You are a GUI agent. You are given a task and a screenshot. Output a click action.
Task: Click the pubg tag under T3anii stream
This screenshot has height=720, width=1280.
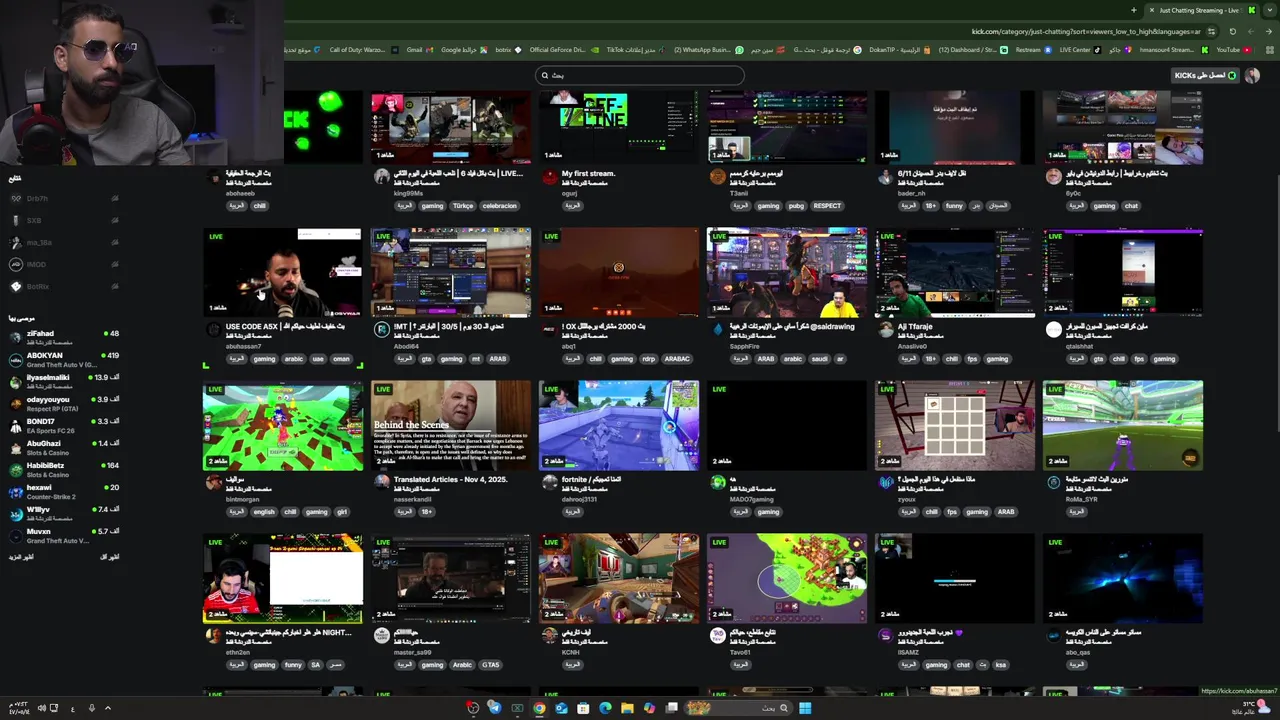796,206
